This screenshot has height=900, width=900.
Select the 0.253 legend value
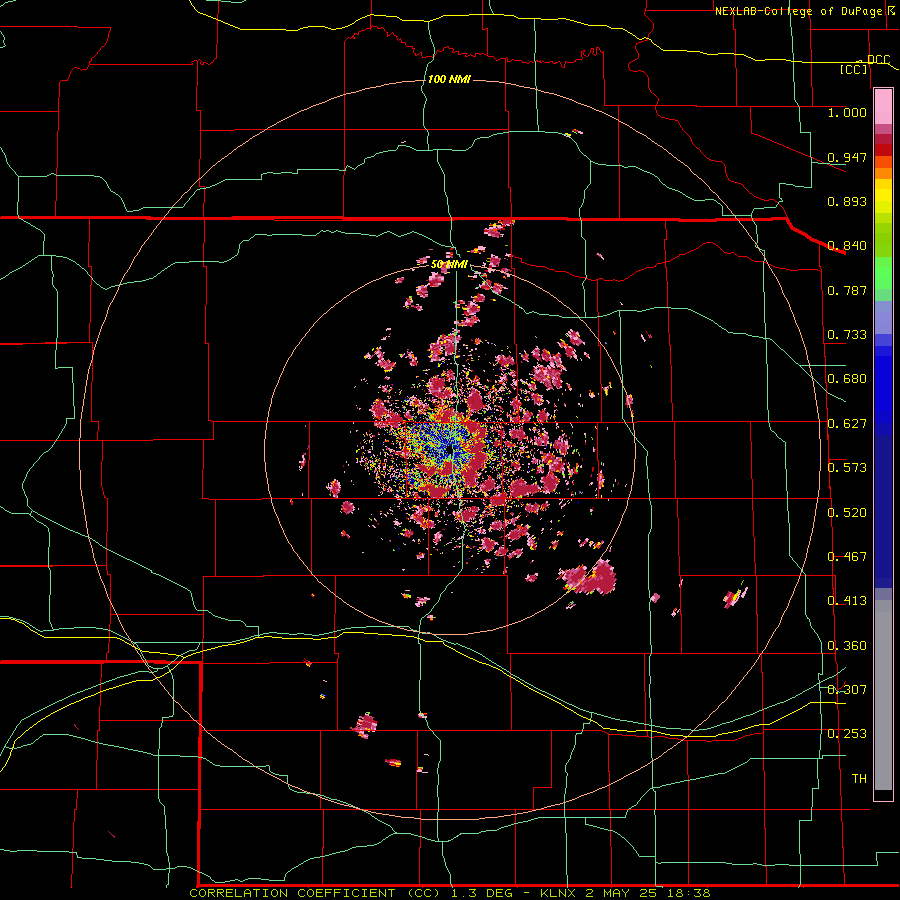click(847, 734)
